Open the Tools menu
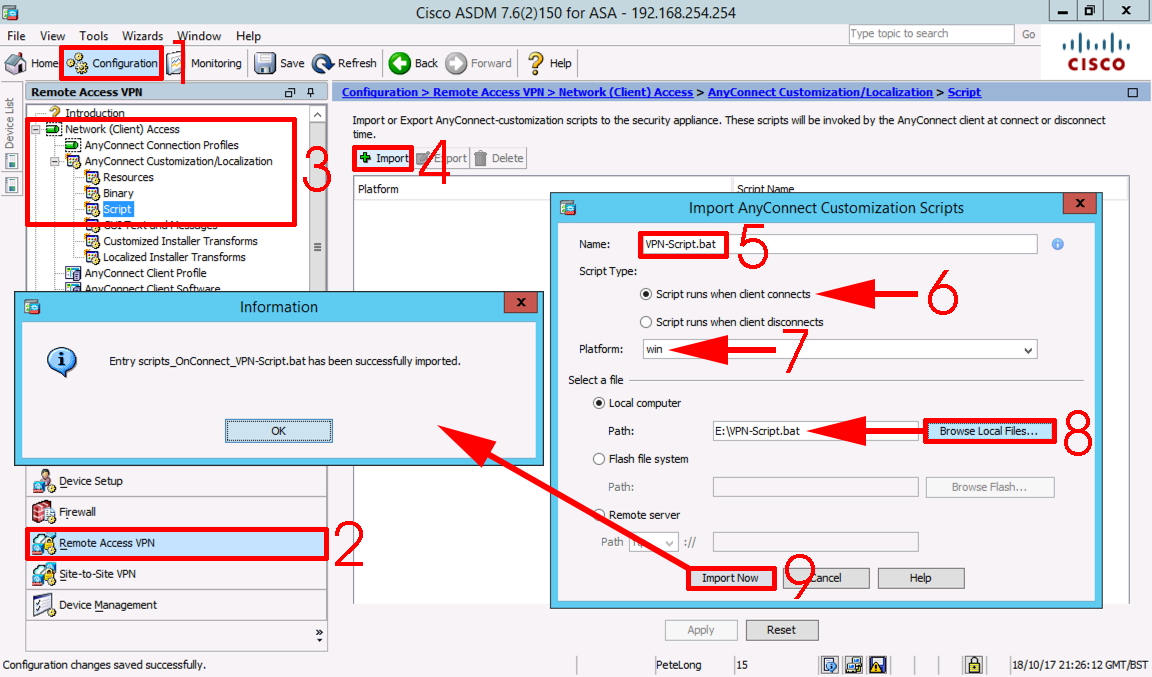 coord(93,36)
